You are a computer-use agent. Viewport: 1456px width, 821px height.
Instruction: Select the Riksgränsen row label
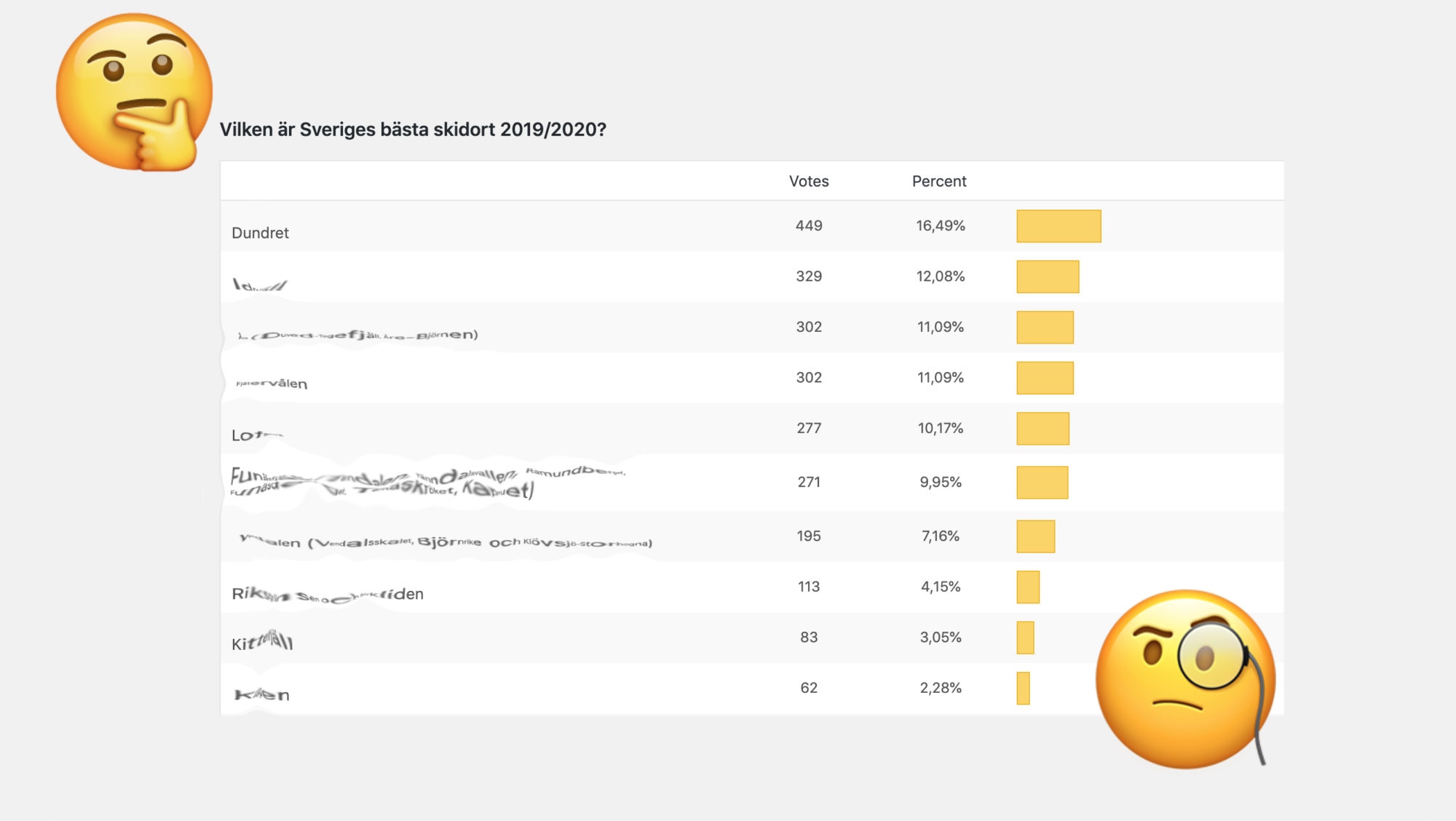(x=328, y=594)
